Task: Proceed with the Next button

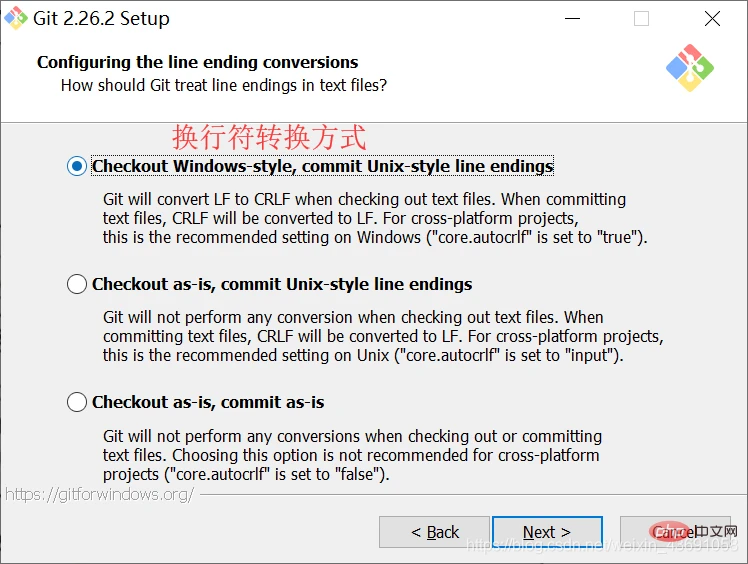Action: coord(547,532)
